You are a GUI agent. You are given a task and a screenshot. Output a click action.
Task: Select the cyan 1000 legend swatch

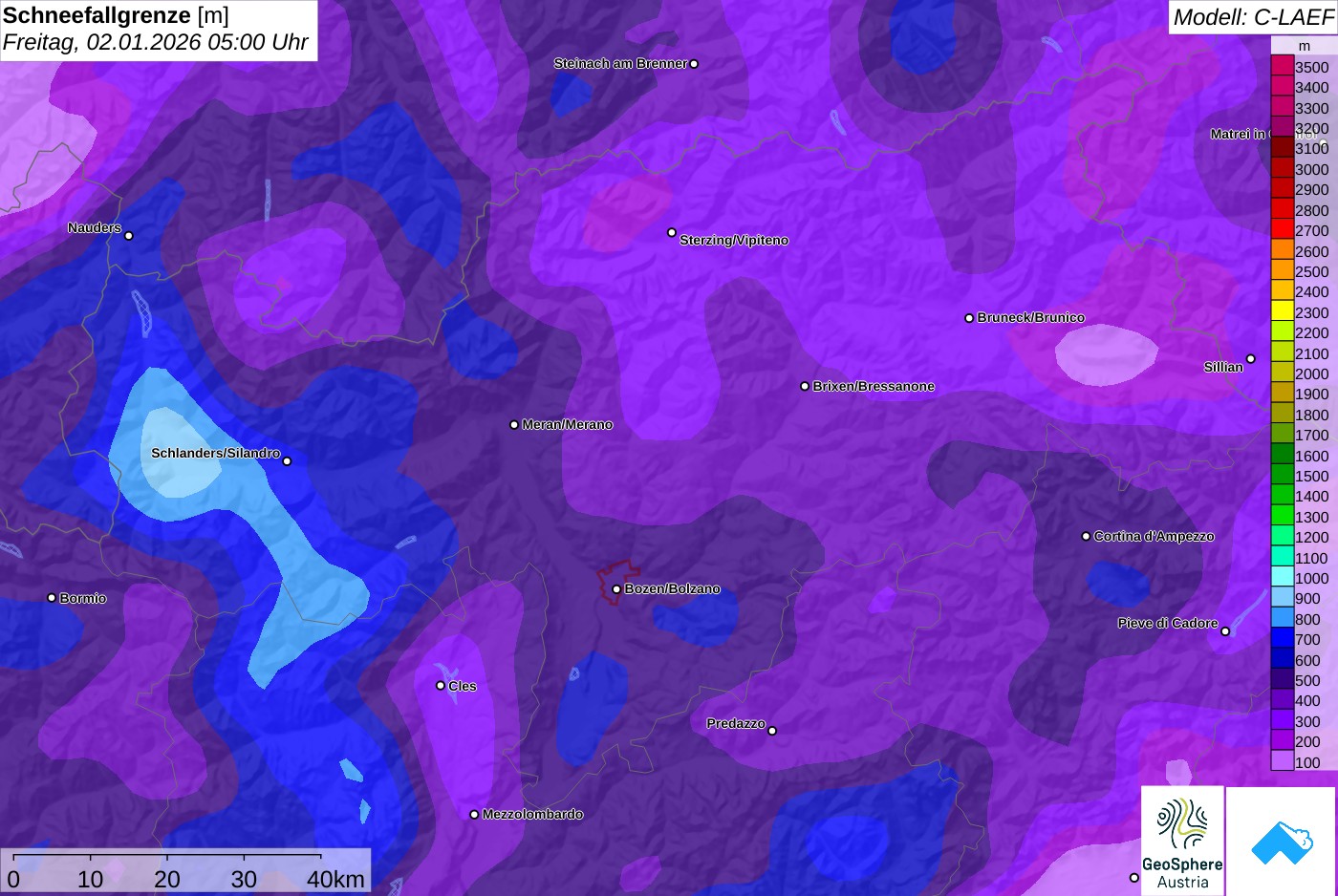pyautogui.click(x=1282, y=578)
